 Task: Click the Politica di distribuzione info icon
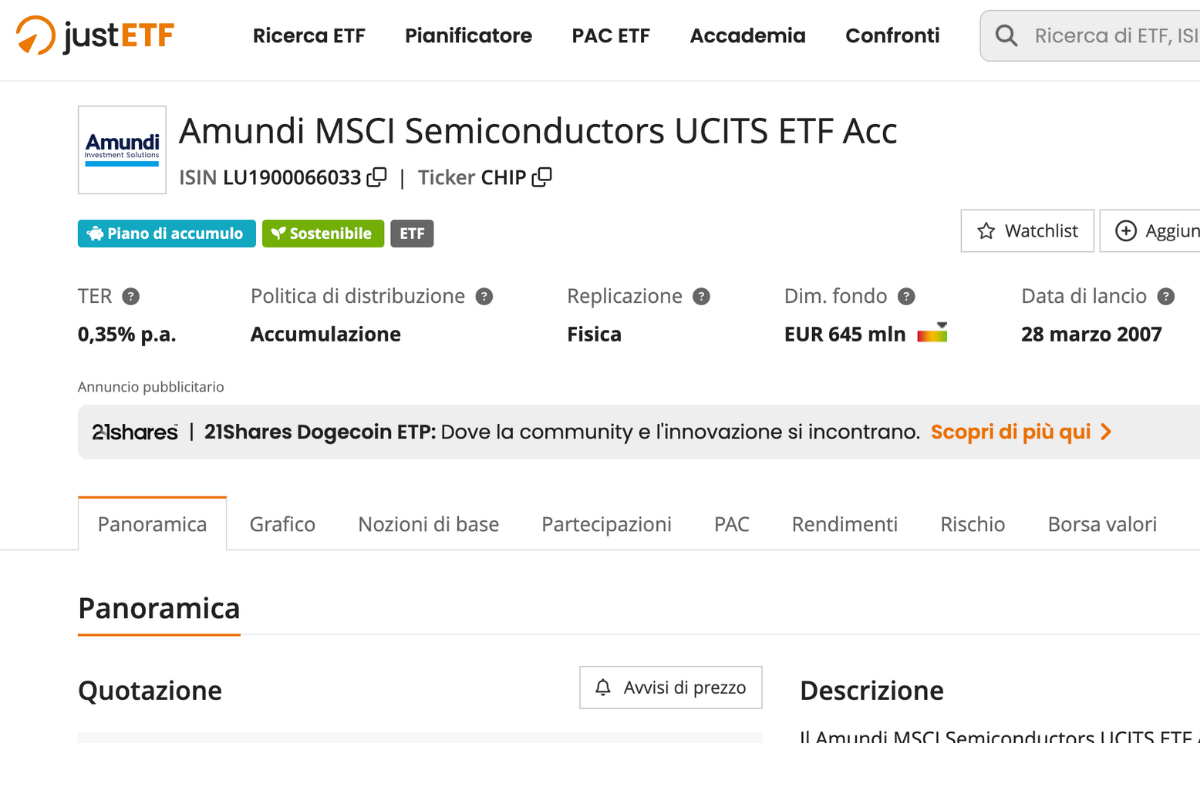[485, 296]
